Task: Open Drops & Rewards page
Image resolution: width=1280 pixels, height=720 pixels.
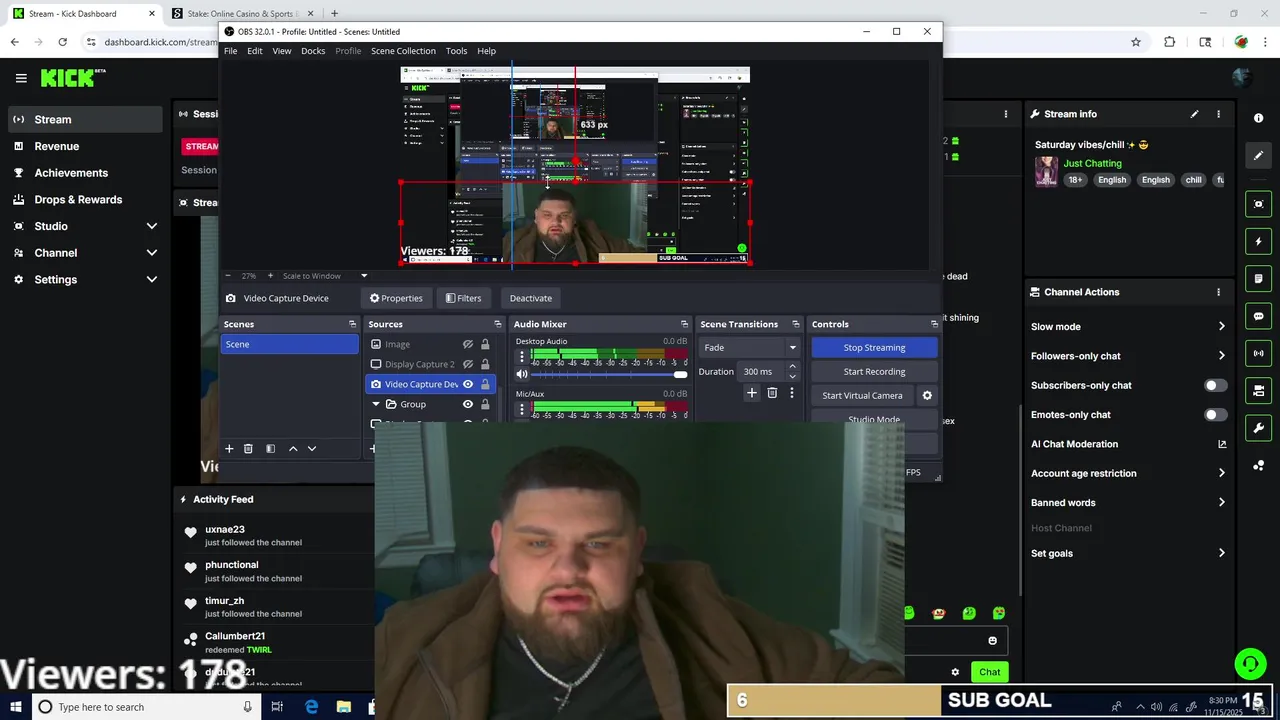Action: click(x=85, y=199)
